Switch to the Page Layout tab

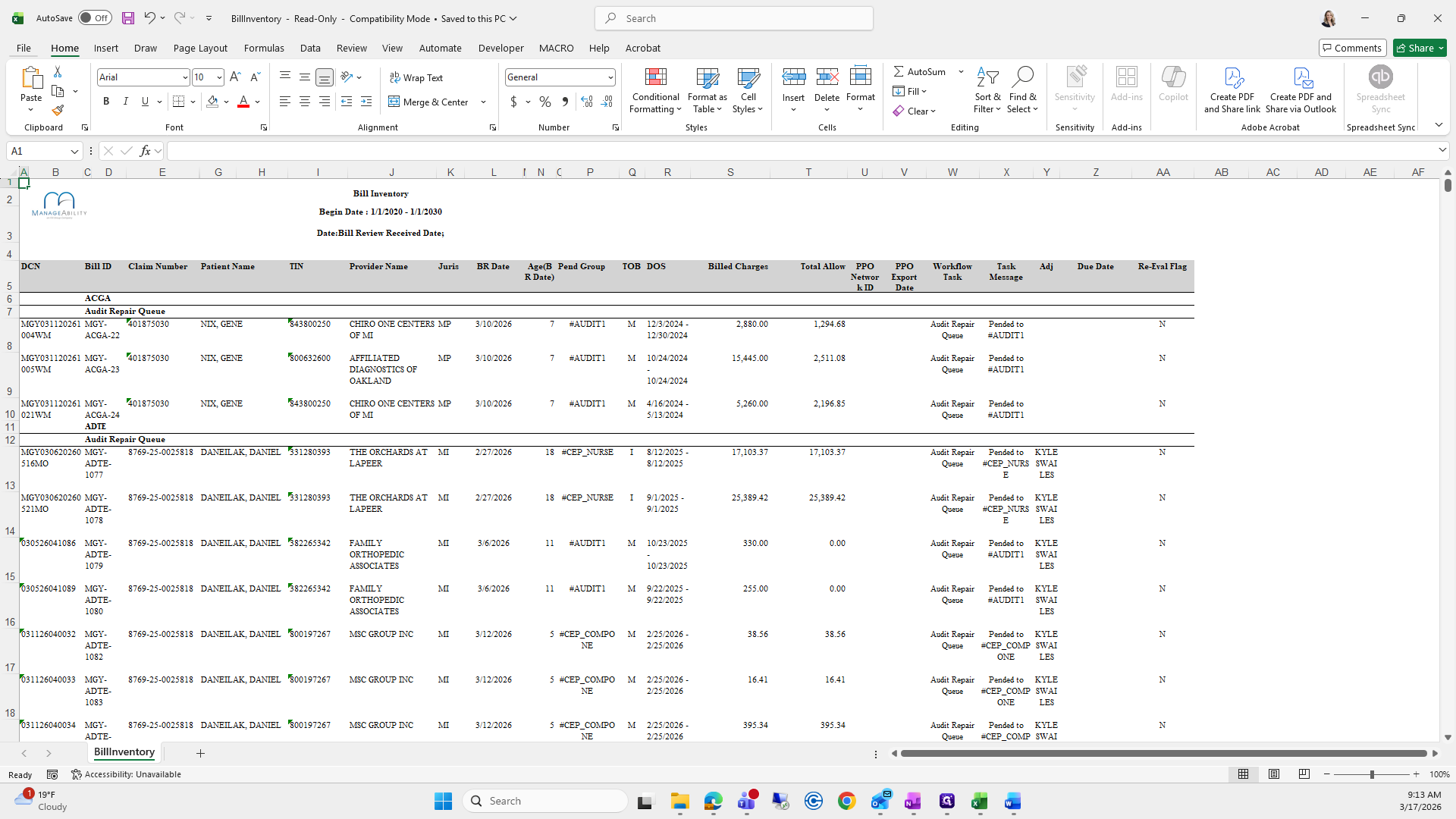[x=200, y=48]
